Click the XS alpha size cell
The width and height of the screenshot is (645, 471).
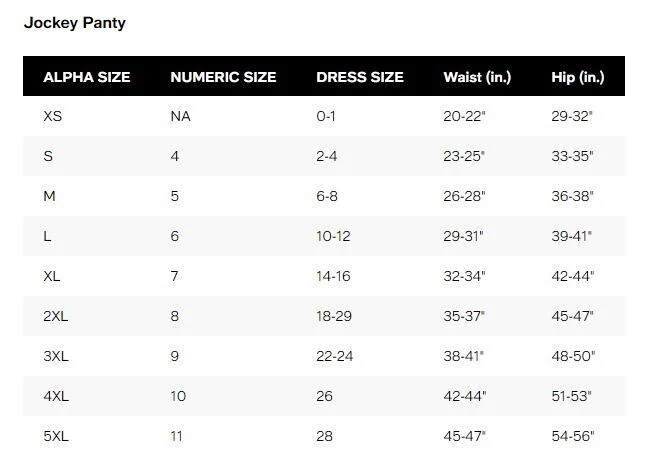click(53, 116)
